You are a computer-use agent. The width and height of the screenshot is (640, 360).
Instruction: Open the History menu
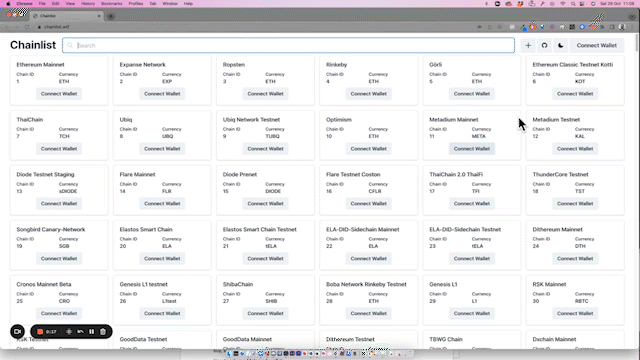[88, 4]
